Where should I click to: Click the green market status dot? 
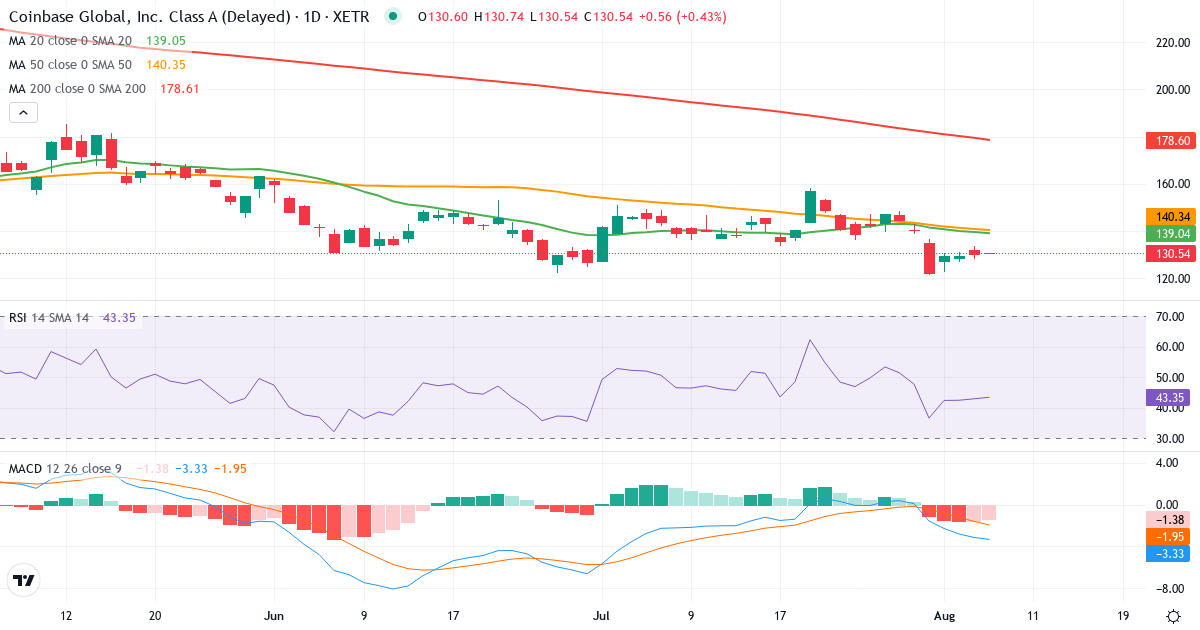(x=392, y=17)
